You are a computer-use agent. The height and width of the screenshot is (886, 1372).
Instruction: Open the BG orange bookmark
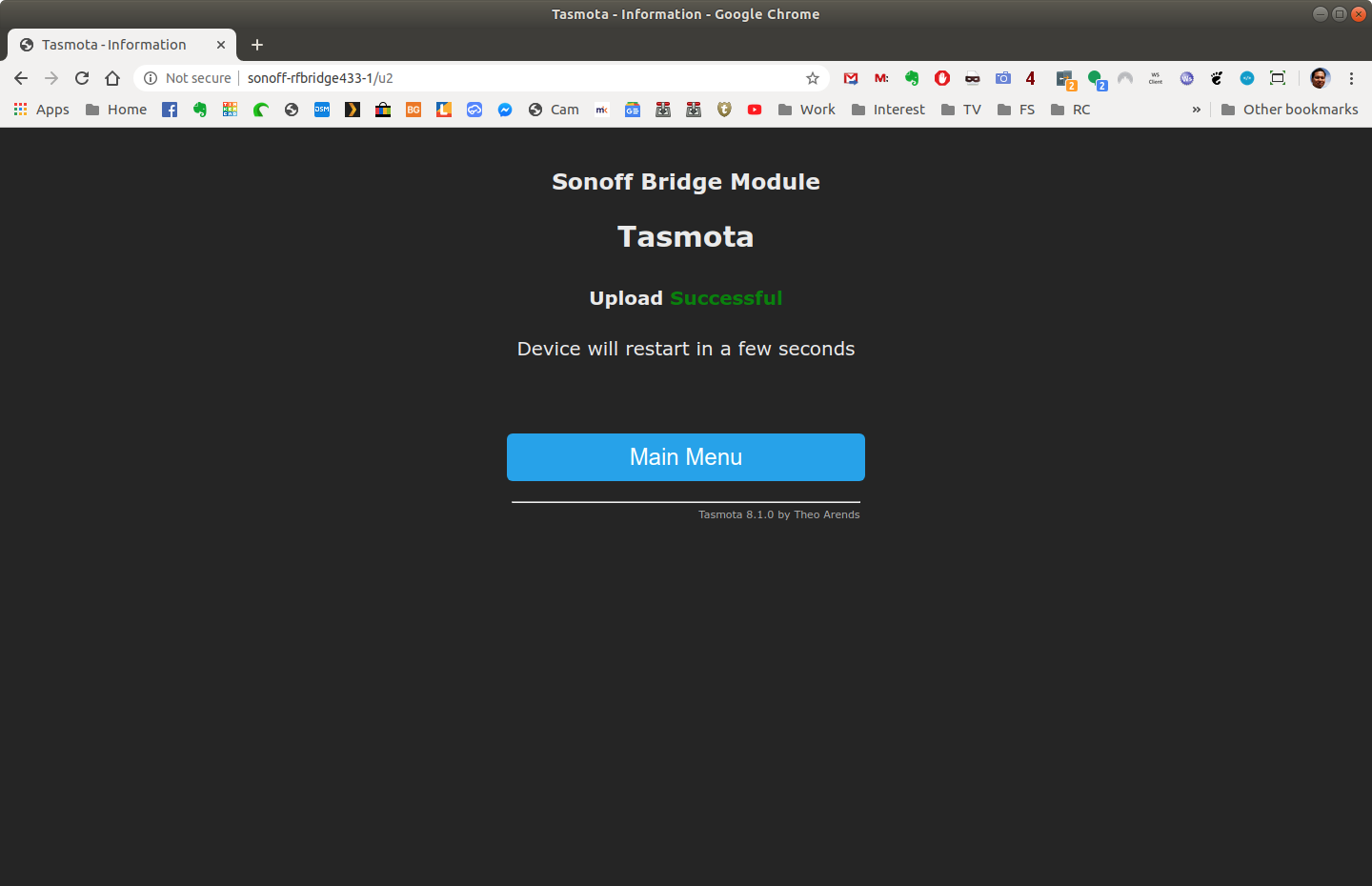click(414, 110)
